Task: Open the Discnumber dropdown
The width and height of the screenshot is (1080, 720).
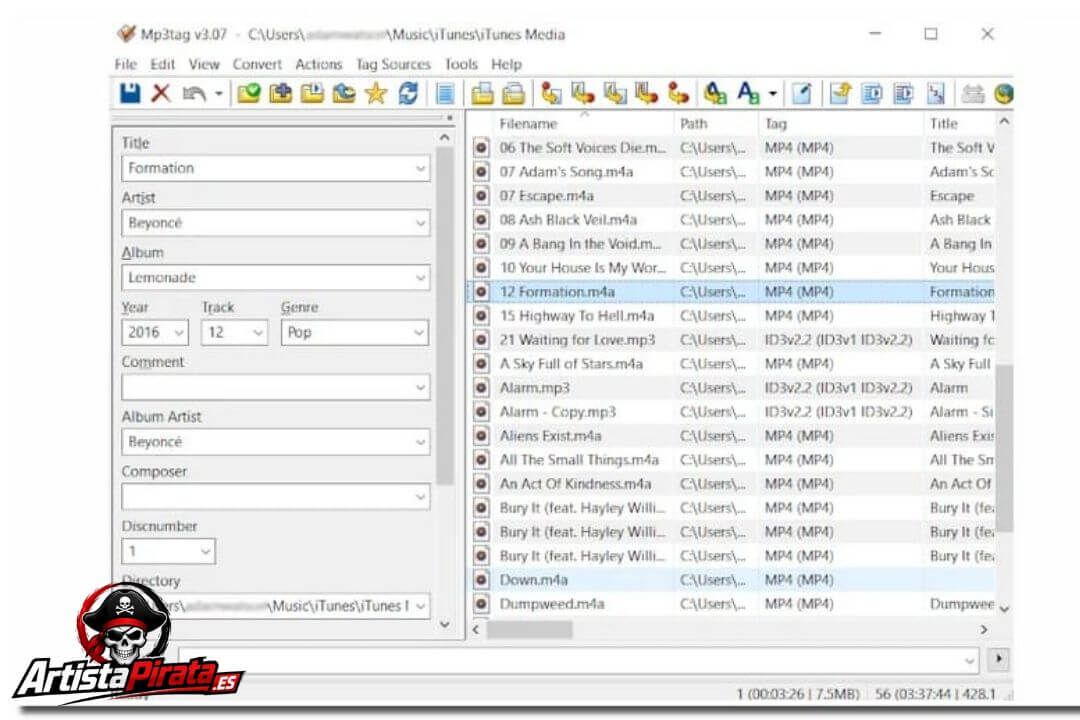Action: coord(205,551)
